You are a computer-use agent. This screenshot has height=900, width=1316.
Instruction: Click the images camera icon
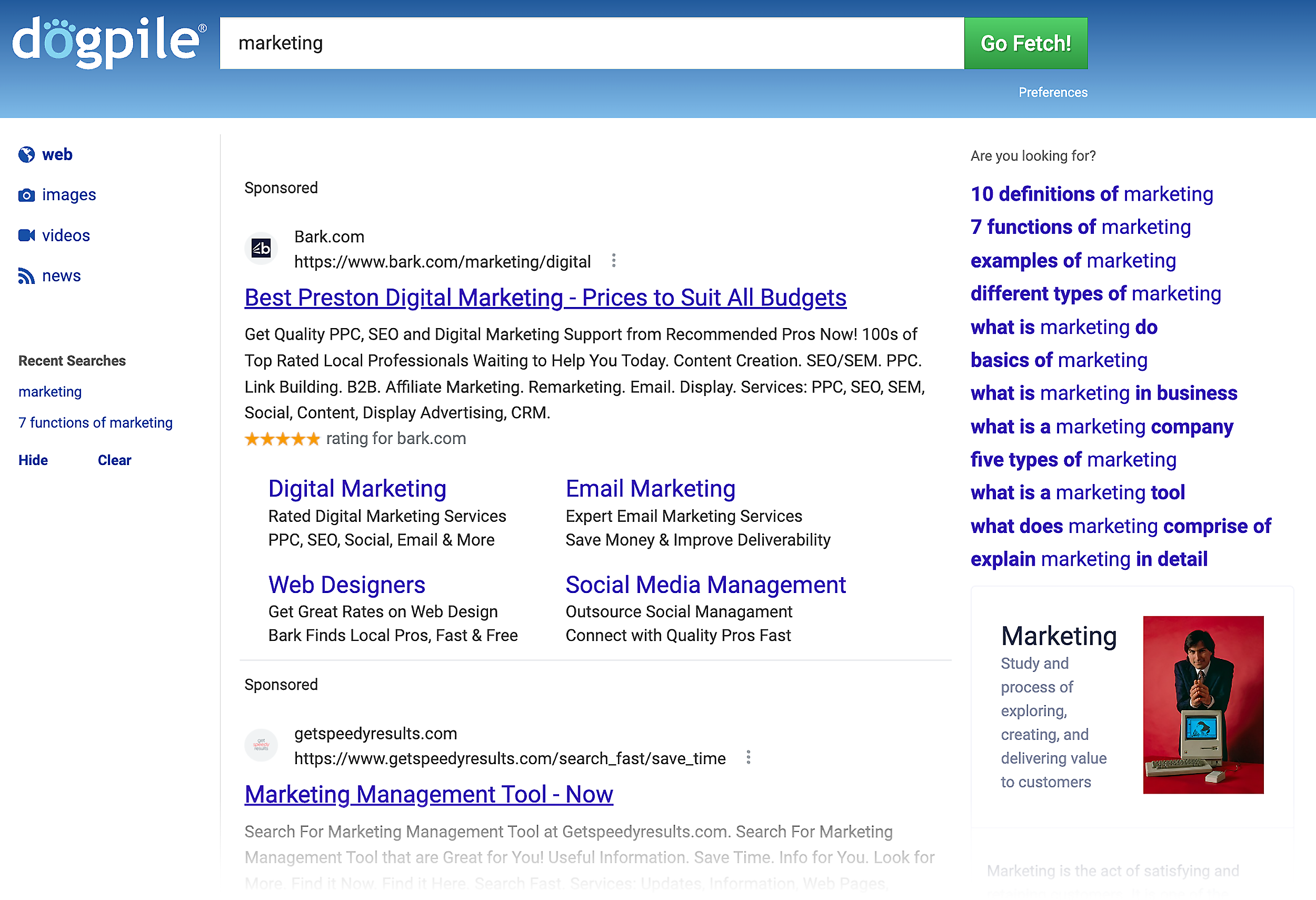pyautogui.click(x=26, y=195)
